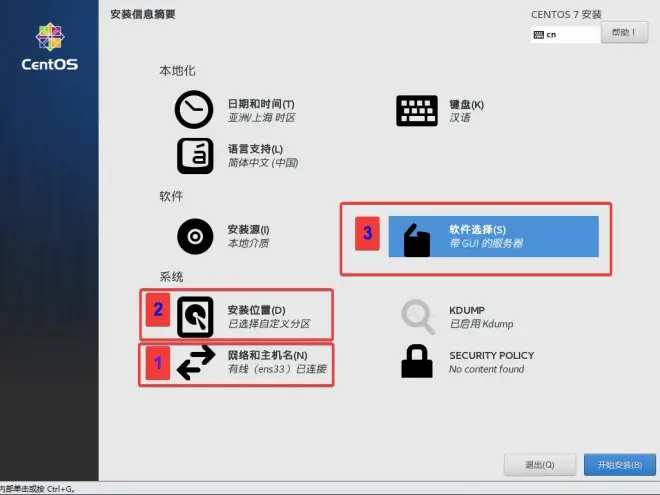This screenshot has width=660, height=495.
Task: Open the KDUMP magnifier icon
Action: point(418,317)
